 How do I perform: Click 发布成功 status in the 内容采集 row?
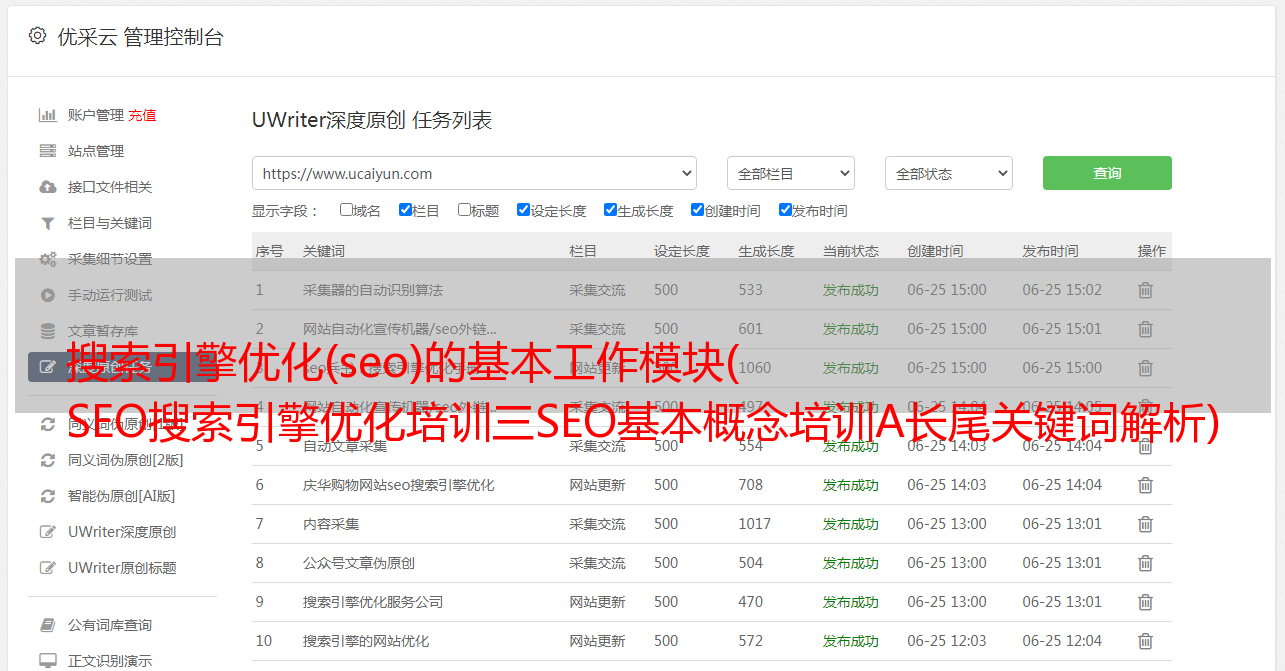(x=851, y=524)
